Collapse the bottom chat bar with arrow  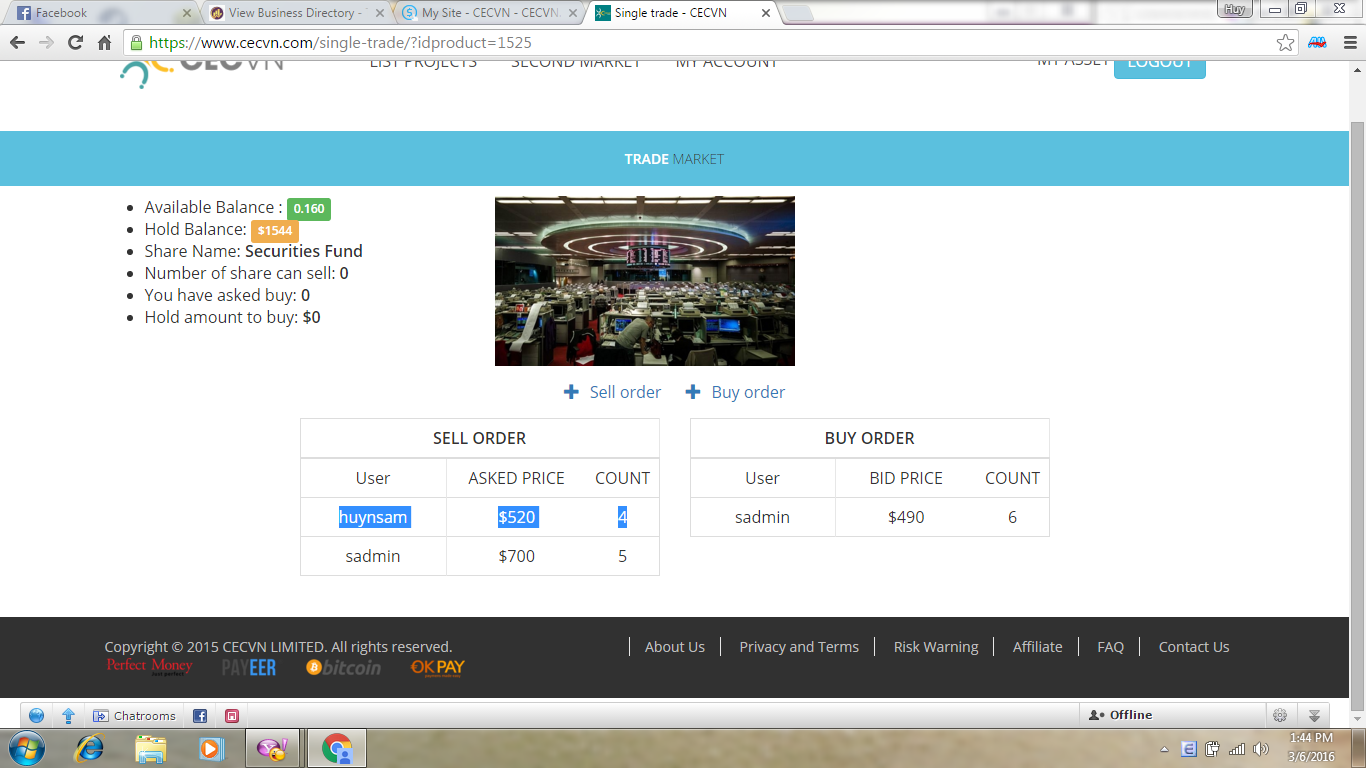[x=1315, y=715]
